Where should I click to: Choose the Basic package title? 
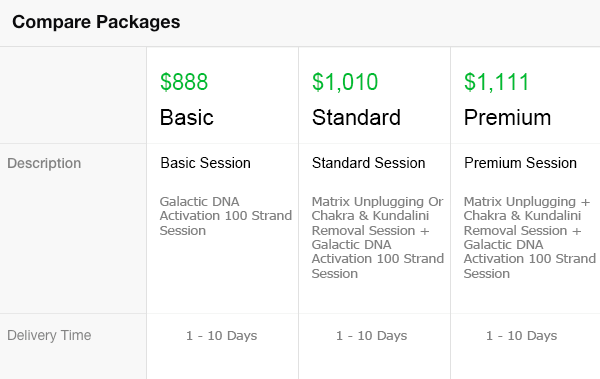click(x=187, y=117)
